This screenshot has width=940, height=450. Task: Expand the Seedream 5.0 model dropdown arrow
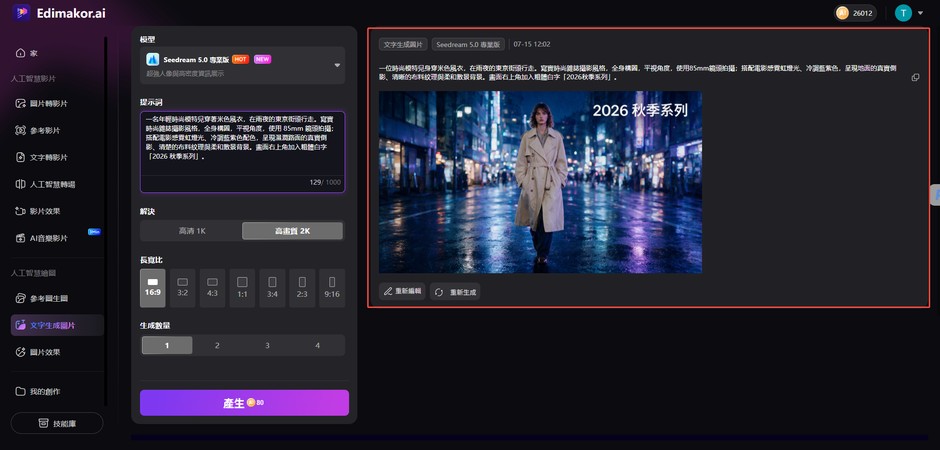337,65
